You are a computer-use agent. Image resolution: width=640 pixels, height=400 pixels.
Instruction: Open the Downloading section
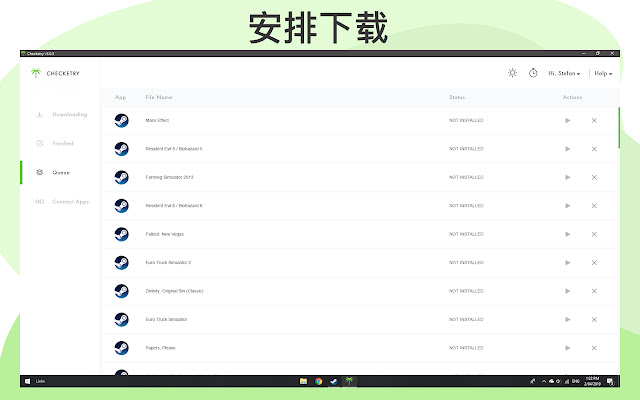click(x=61, y=115)
